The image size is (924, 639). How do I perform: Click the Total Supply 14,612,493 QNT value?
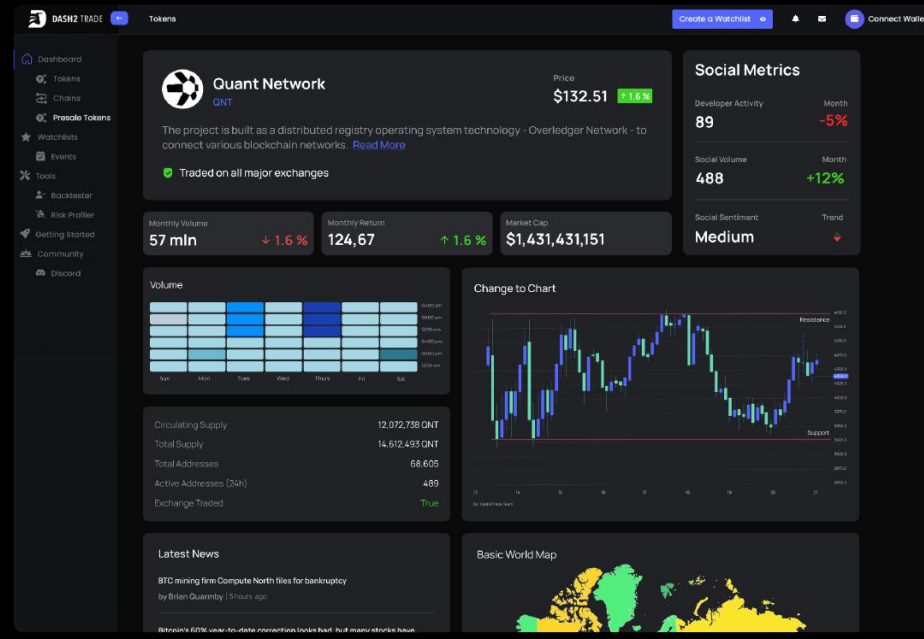[x=408, y=444]
